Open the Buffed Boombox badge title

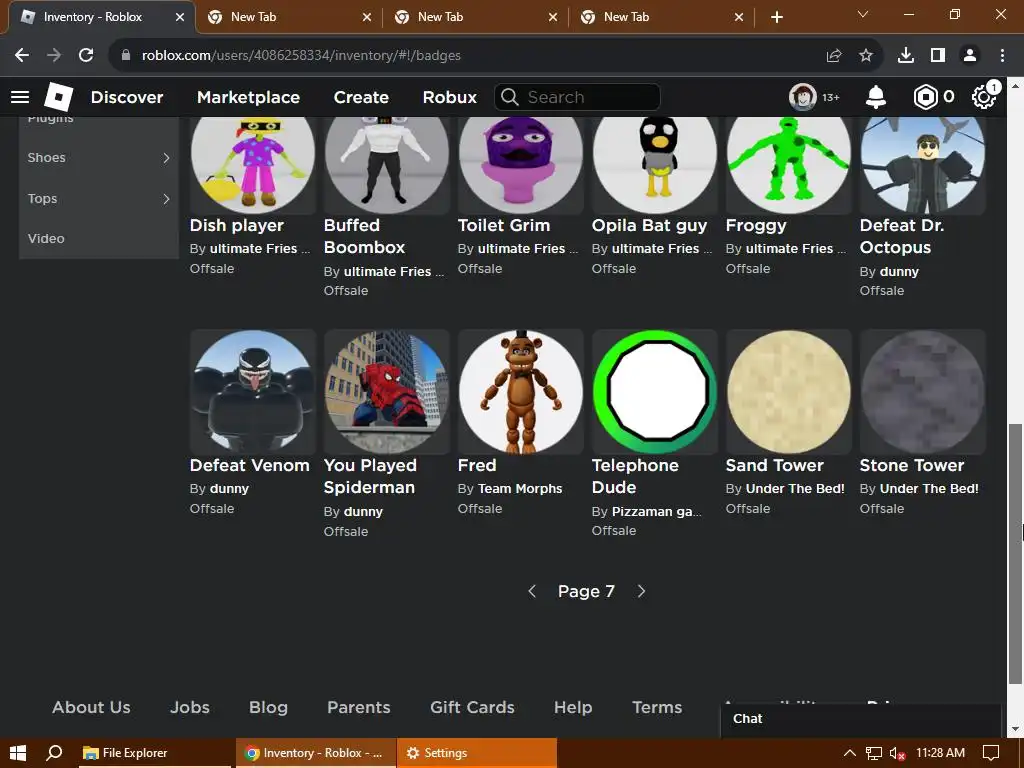364,236
